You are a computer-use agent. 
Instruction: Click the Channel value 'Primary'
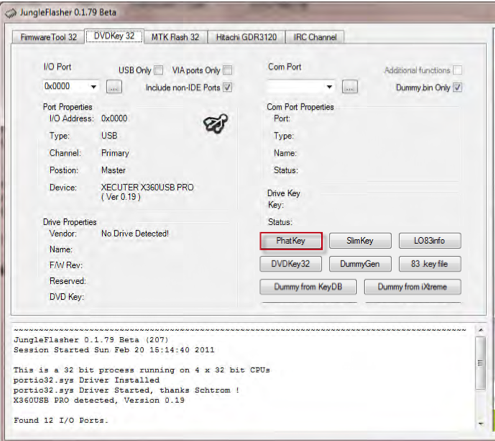pos(115,153)
